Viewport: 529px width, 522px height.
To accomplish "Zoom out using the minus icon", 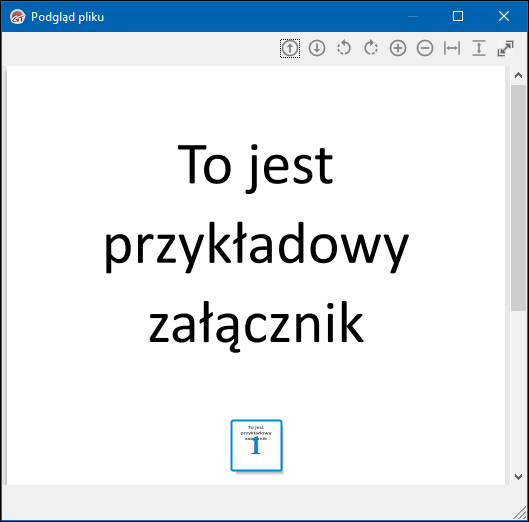I will pyautogui.click(x=425, y=48).
